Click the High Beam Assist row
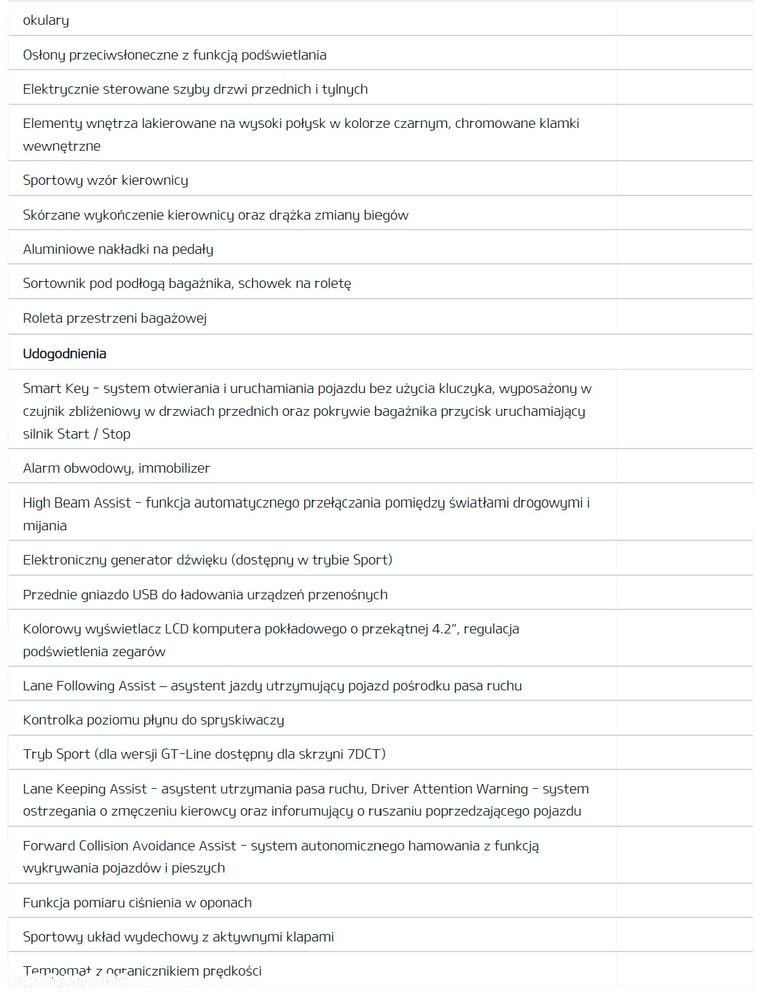This screenshot has width=758, height=999. [306, 513]
